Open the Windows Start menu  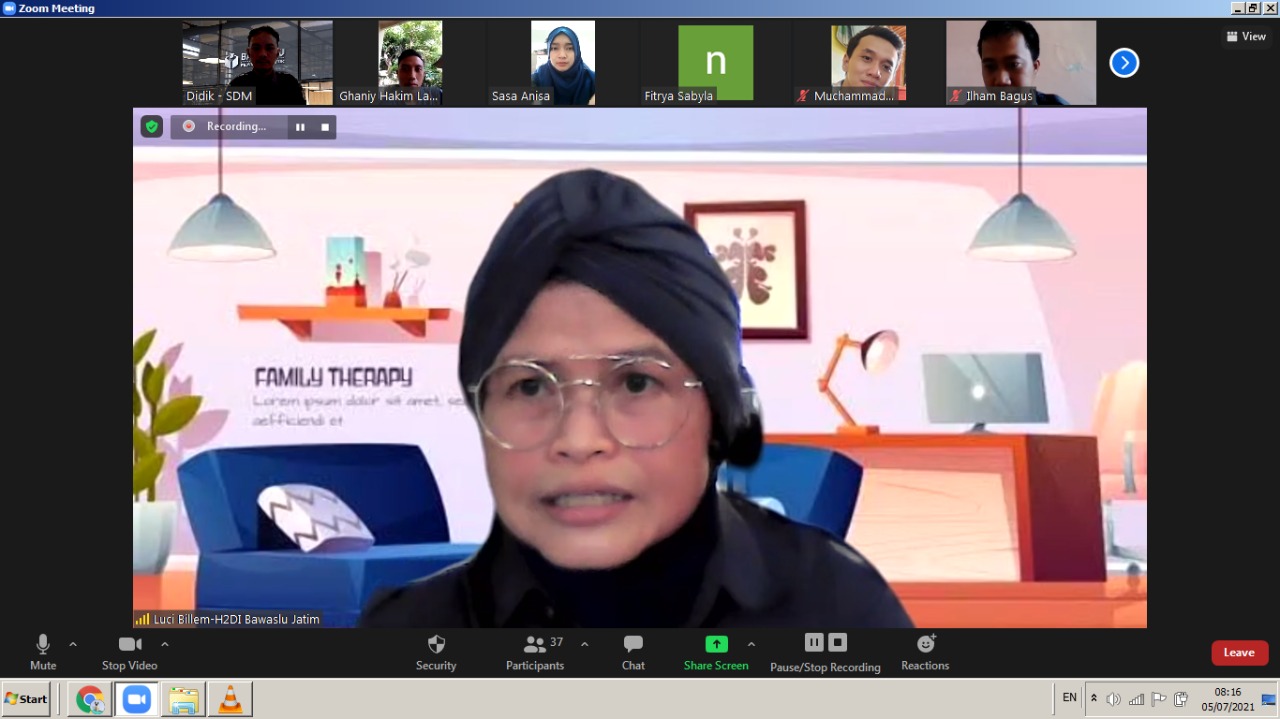click(x=26, y=698)
